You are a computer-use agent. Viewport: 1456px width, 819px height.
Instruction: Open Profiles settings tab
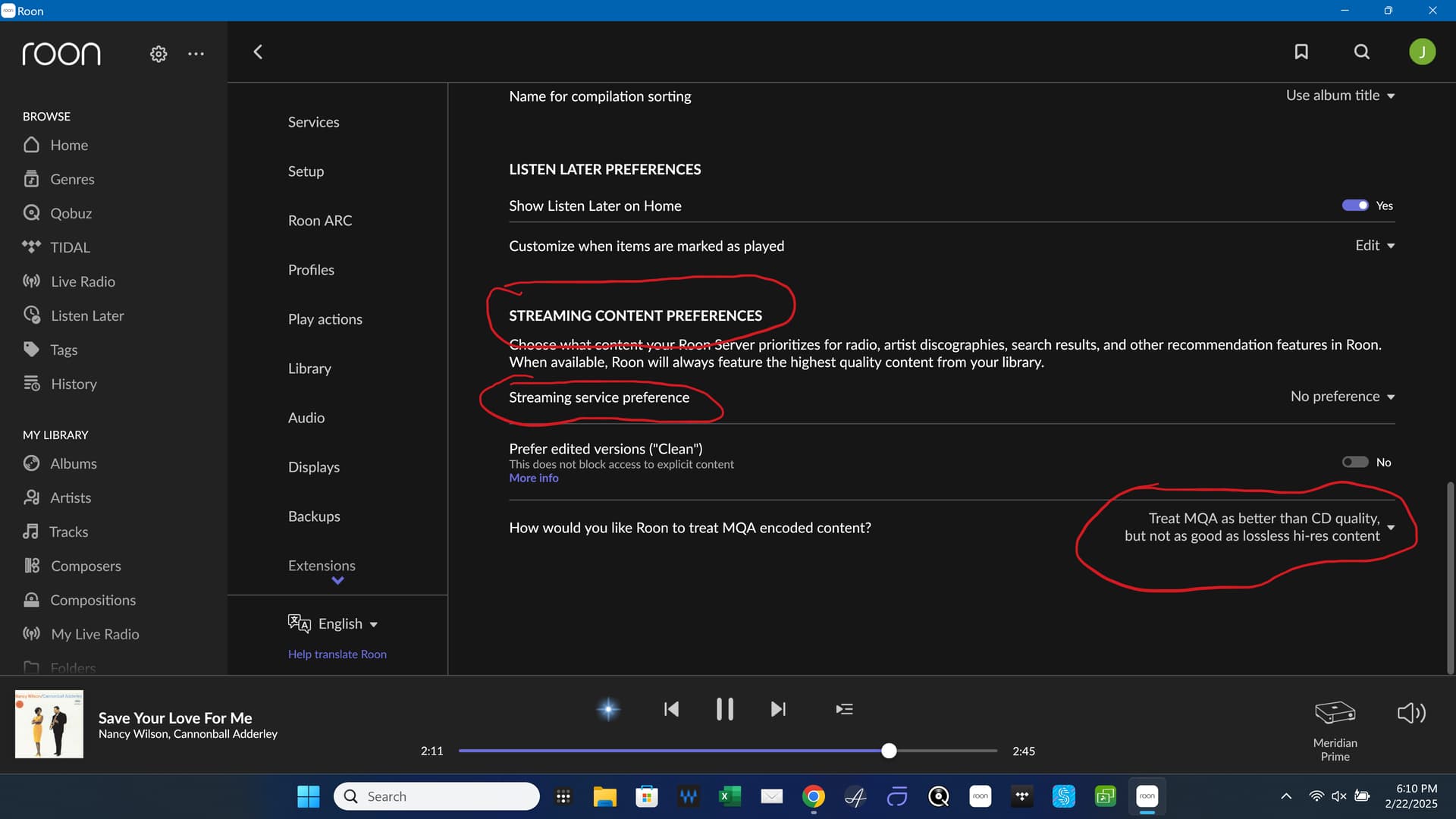click(311, 270)
